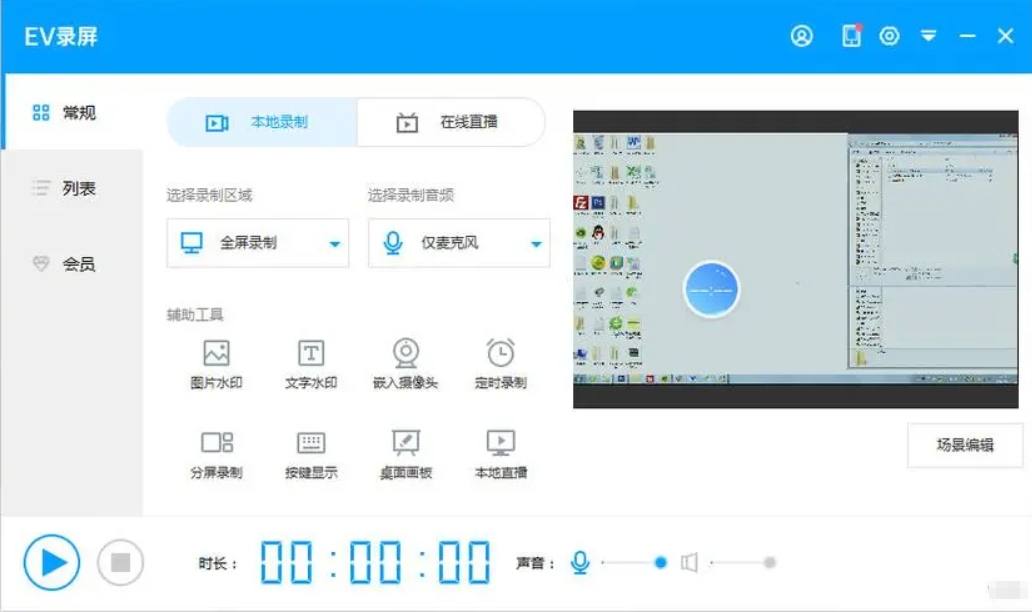Click the 选择录制音频 label
This screenshot has width=1032, height=612.
point(411,195)
